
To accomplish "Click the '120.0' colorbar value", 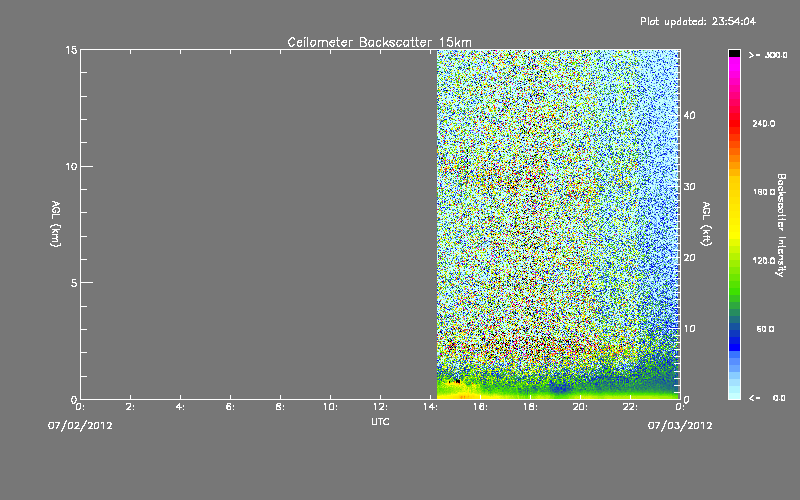I will tap(764, 260).
